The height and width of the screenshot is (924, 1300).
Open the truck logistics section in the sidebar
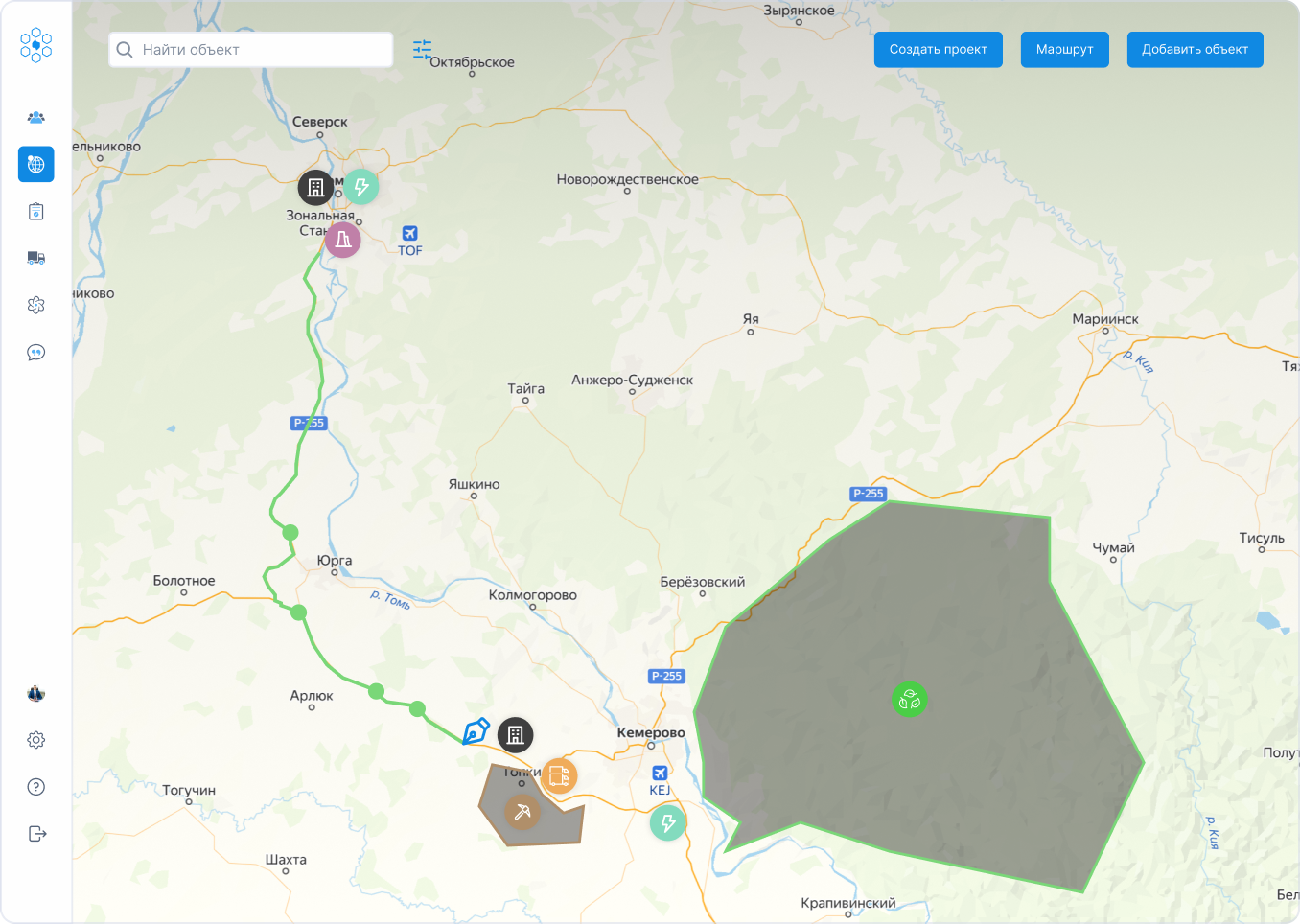[x=35, y=258]
